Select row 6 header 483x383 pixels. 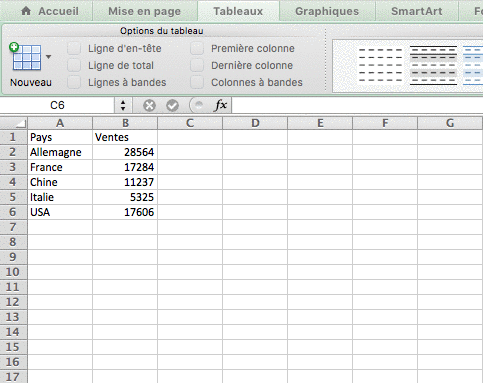pyautogui.click(x=13, y=212)
